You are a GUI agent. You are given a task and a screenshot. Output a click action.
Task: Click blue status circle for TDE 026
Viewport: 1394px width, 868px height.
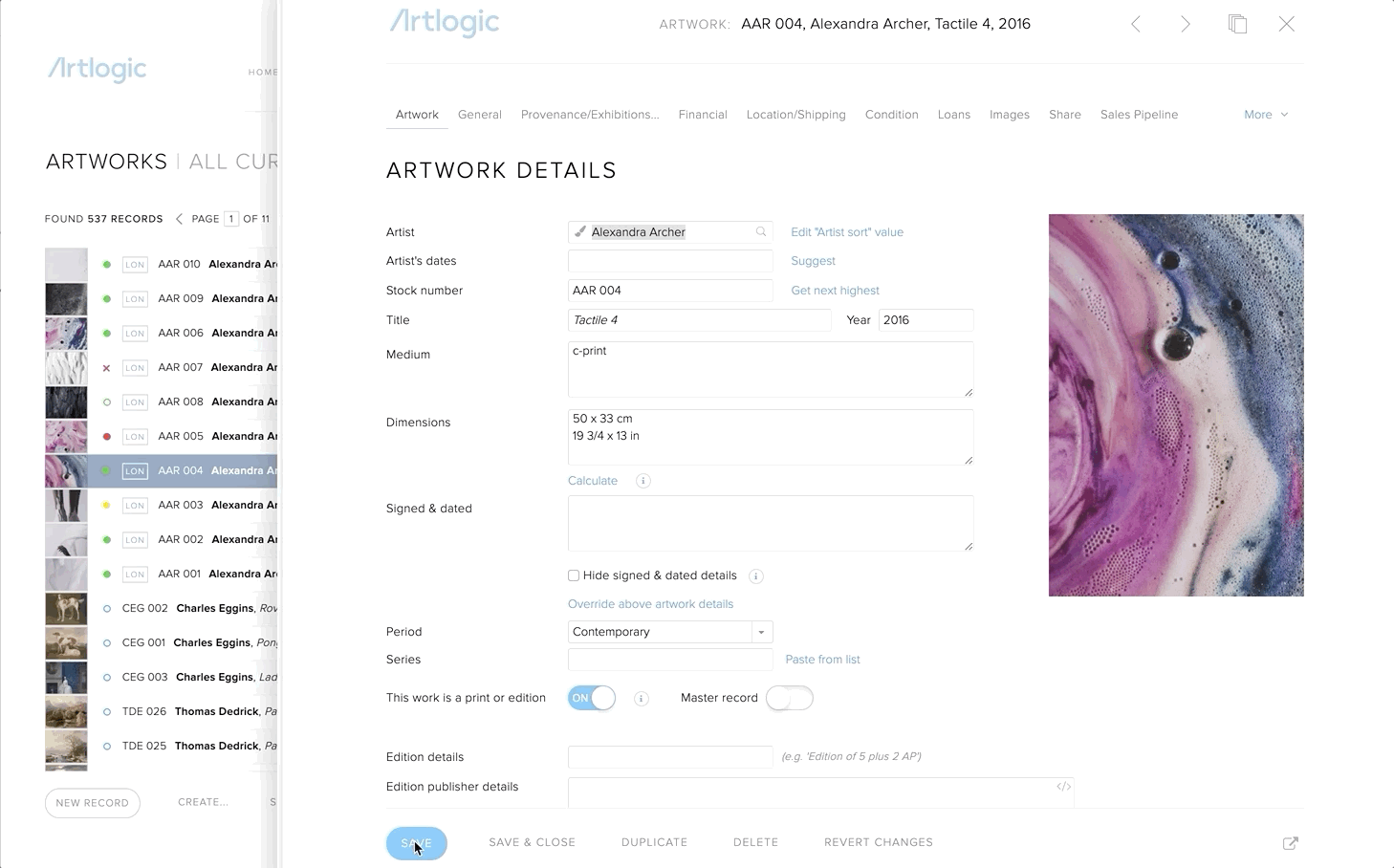[107, 712]
